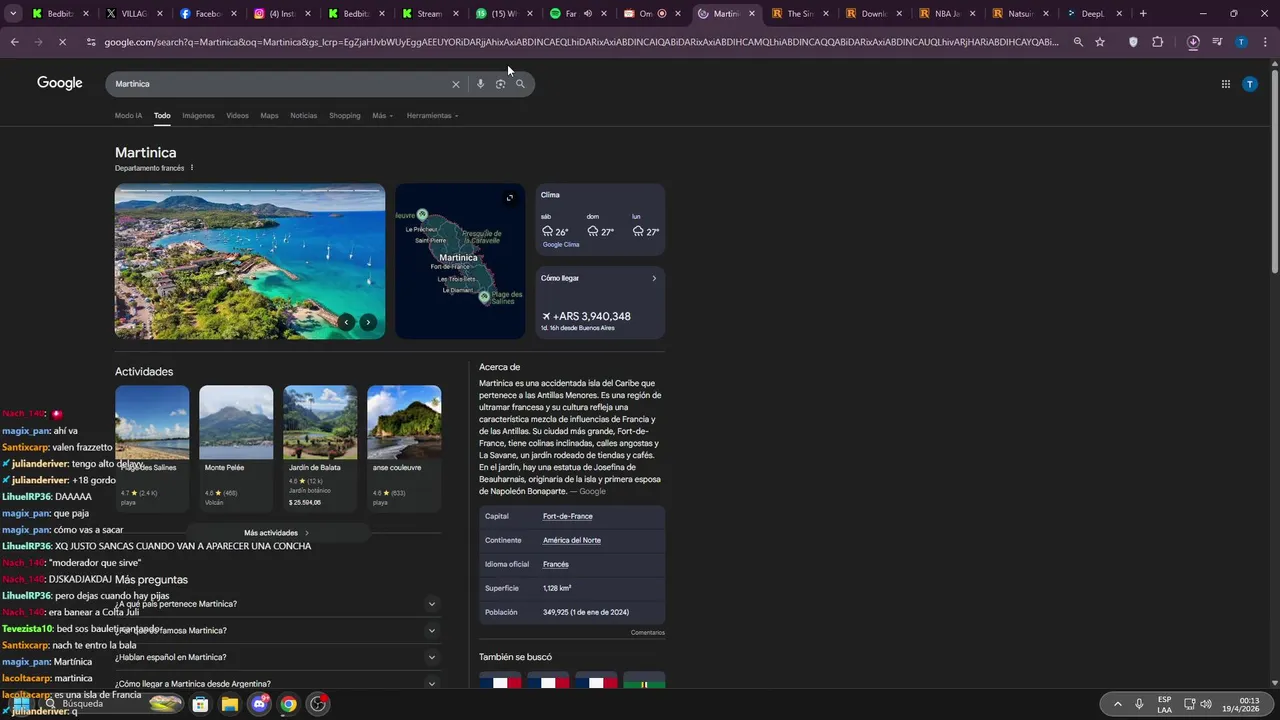Select the Shopping results tab
The image size is (1280, 720).
pos(344,115)
